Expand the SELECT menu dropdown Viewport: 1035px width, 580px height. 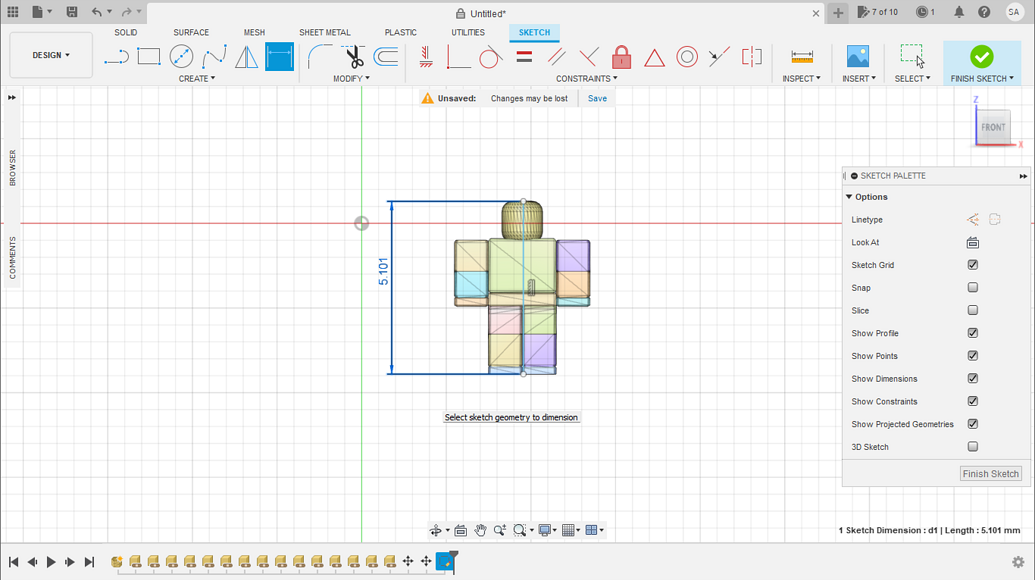tap(912, 79)
